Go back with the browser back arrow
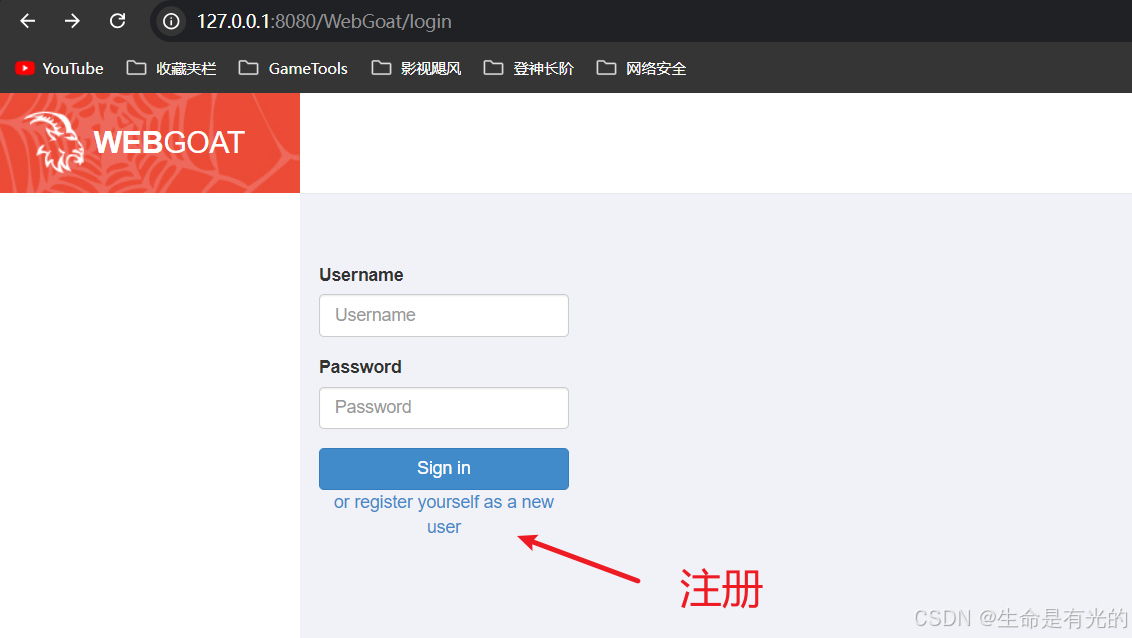The height and width of the screenshot is (638, 1132). pos(27,21)
